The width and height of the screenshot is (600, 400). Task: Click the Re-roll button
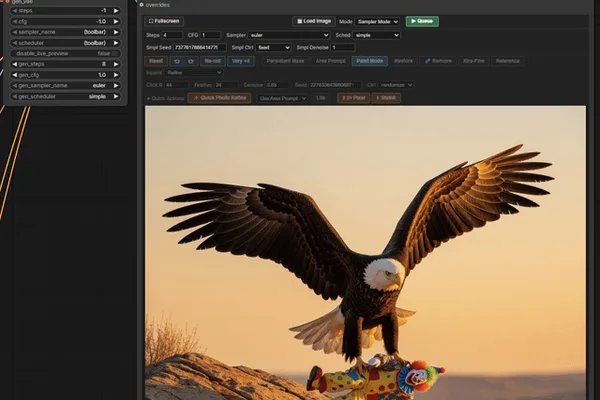[x=212, y=61]
